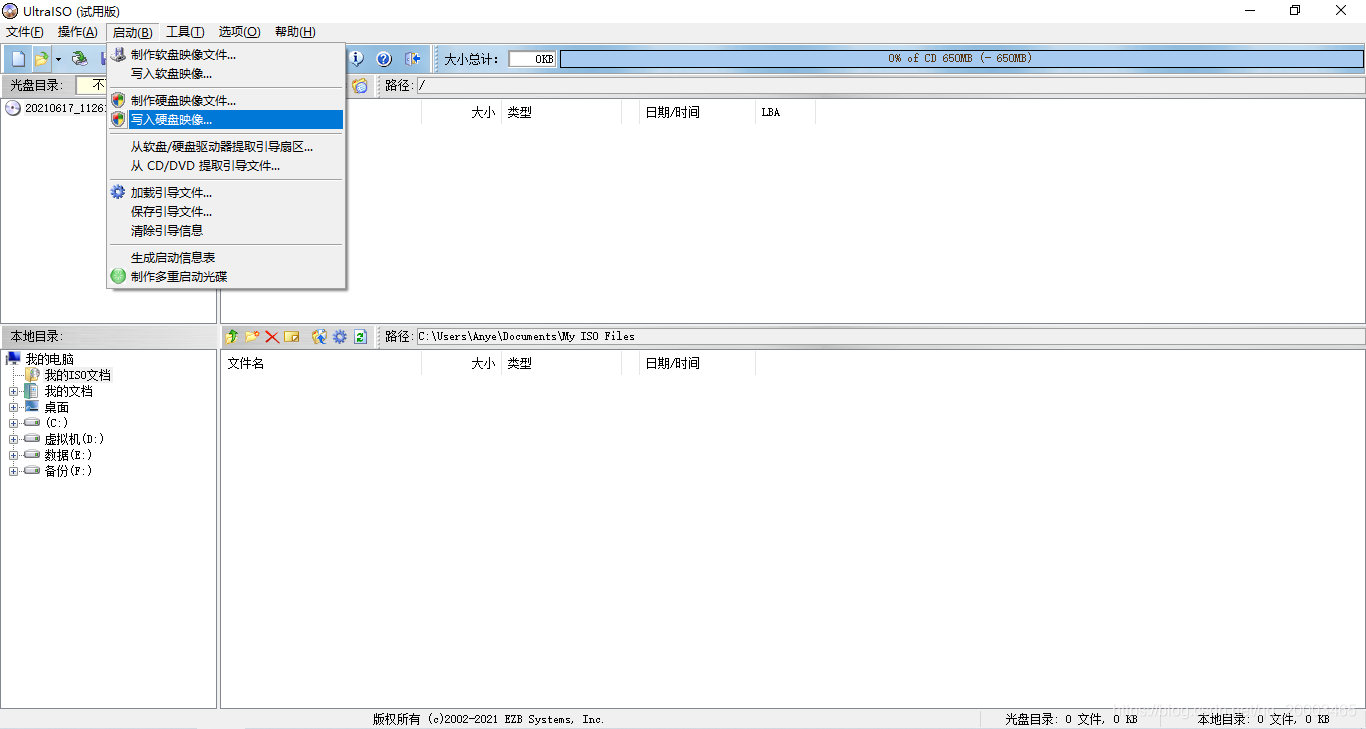Choose 从软盘/硬盘驱动器提取引导扇区...

click(226, 146)
